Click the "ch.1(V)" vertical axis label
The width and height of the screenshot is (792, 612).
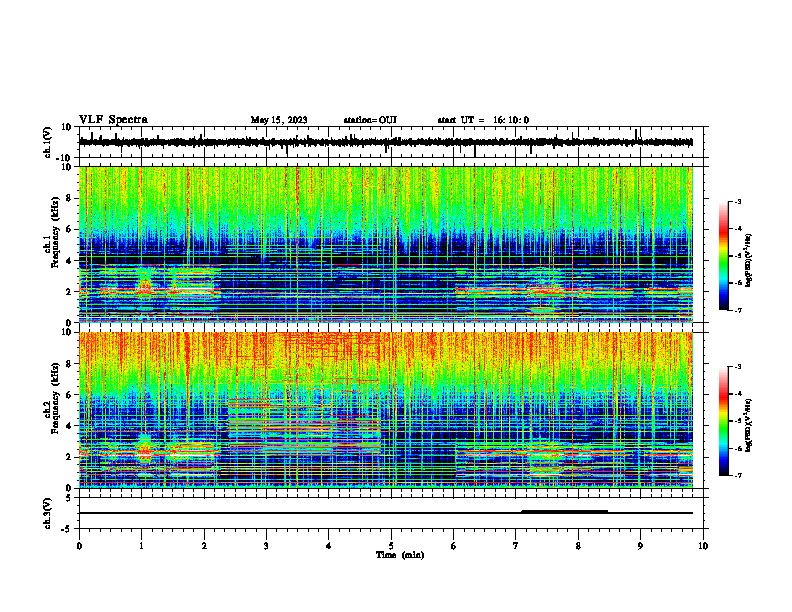tap(48, 142)
